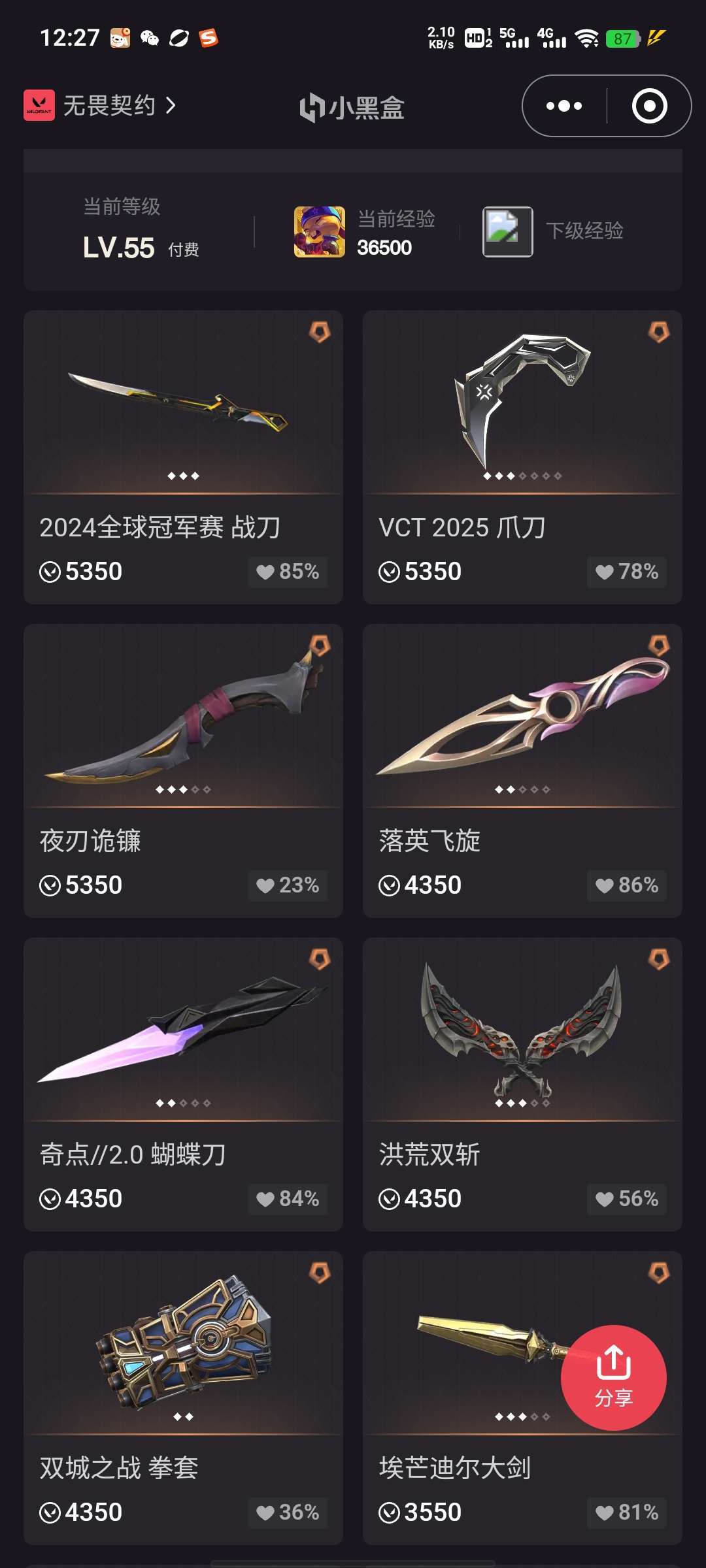Close mini program with the circle icon

pos(650,106)
